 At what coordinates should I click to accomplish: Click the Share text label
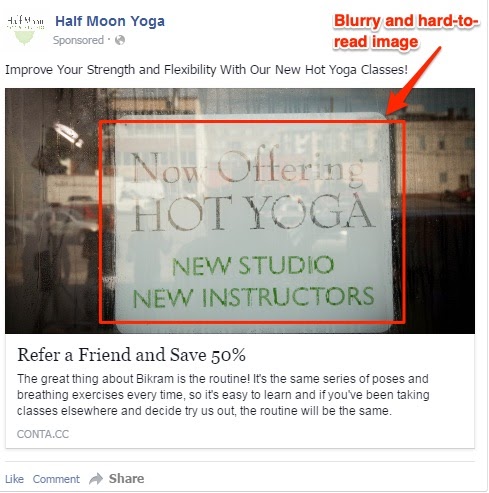coord(126,479)
